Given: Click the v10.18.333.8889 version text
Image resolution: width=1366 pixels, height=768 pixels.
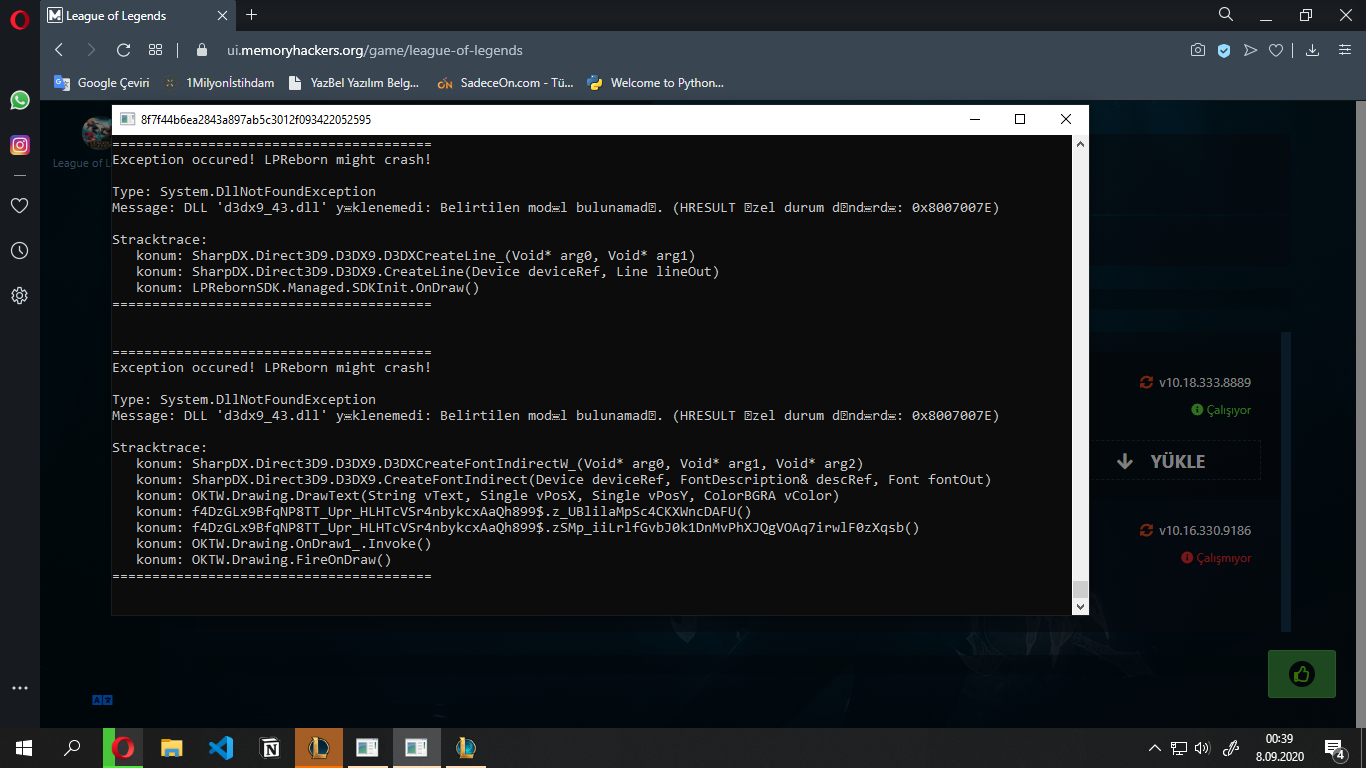Looking at the screenshot, I should [x=1205, y=382].
